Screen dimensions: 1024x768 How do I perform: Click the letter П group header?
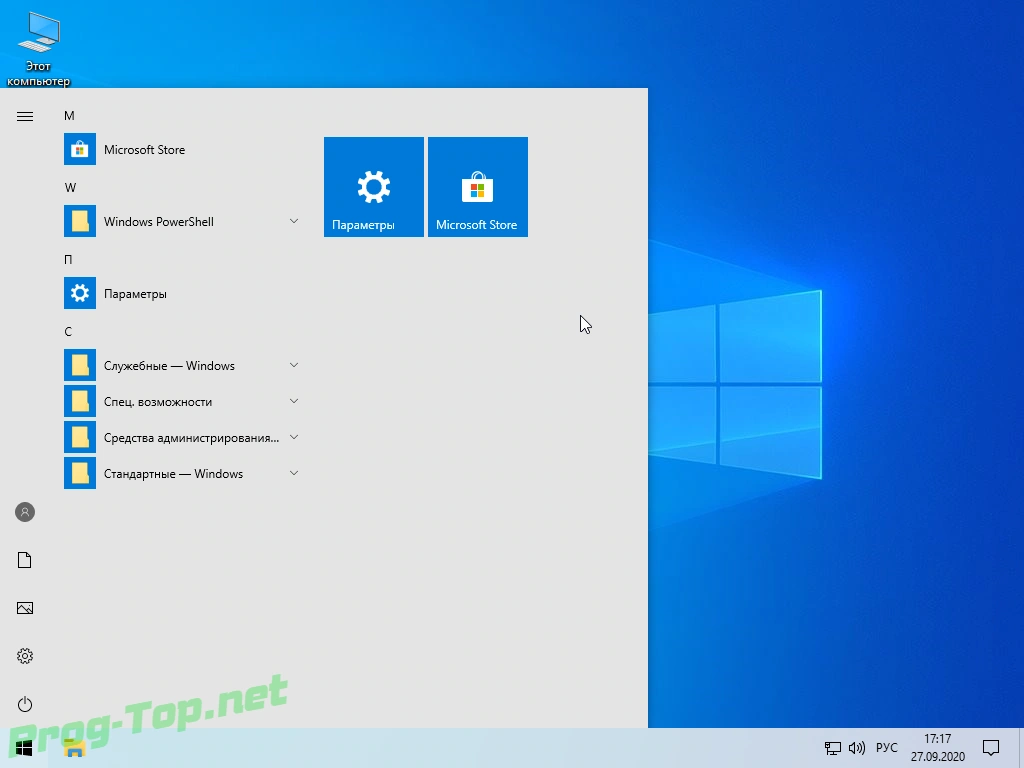click(68, 260)
